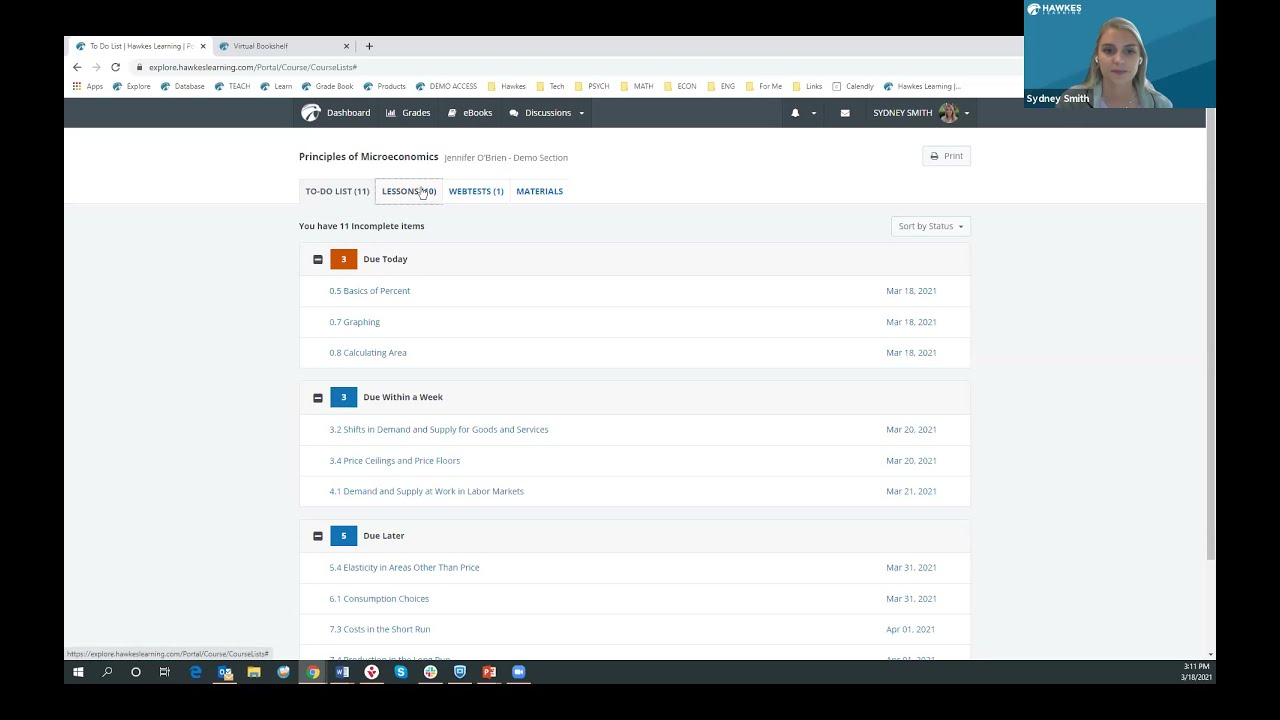Viewport: 1280px width, 720px height.
Task: Open the Grade Book bookmark
Action: [328, 86]
